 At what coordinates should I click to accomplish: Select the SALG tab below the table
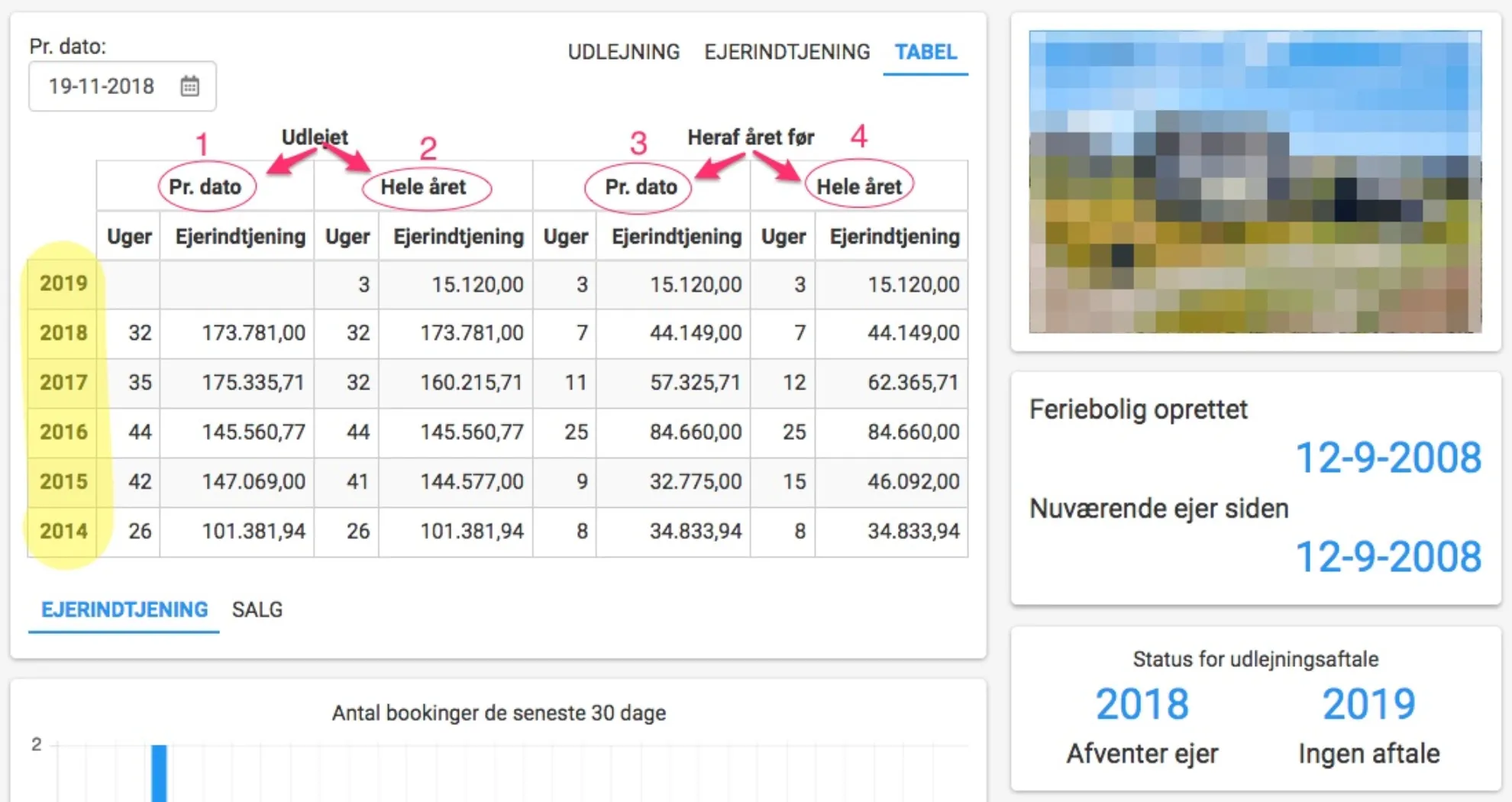[258, 610]
